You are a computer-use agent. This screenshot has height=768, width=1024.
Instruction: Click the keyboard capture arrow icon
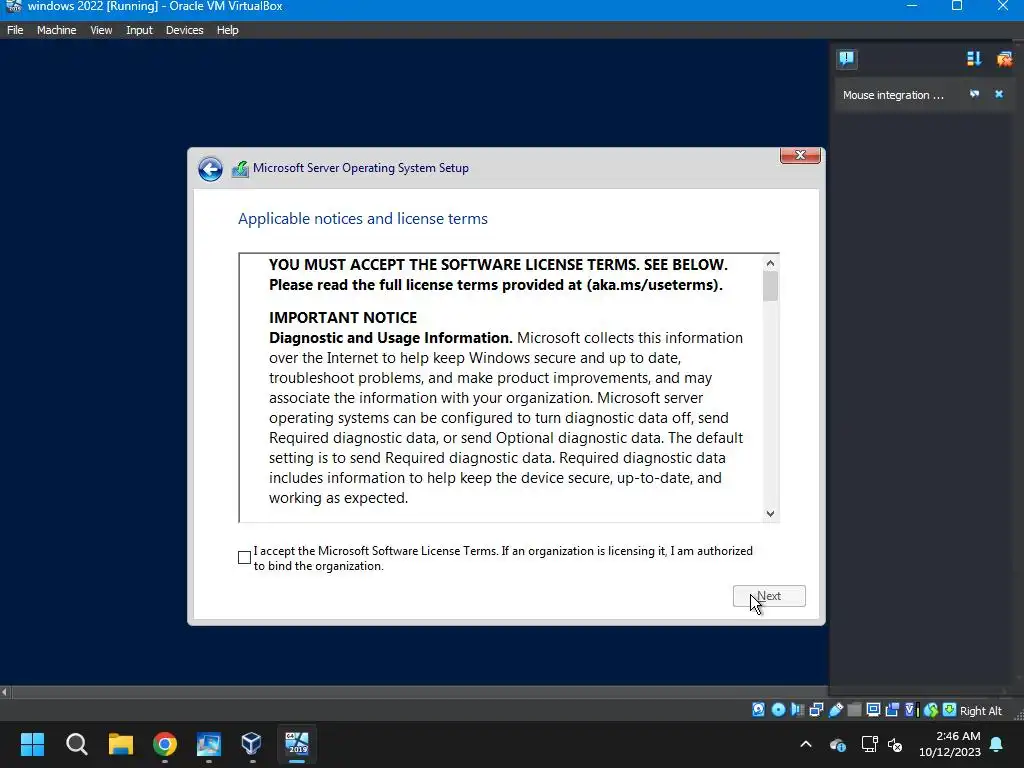[x=950, y=710]
